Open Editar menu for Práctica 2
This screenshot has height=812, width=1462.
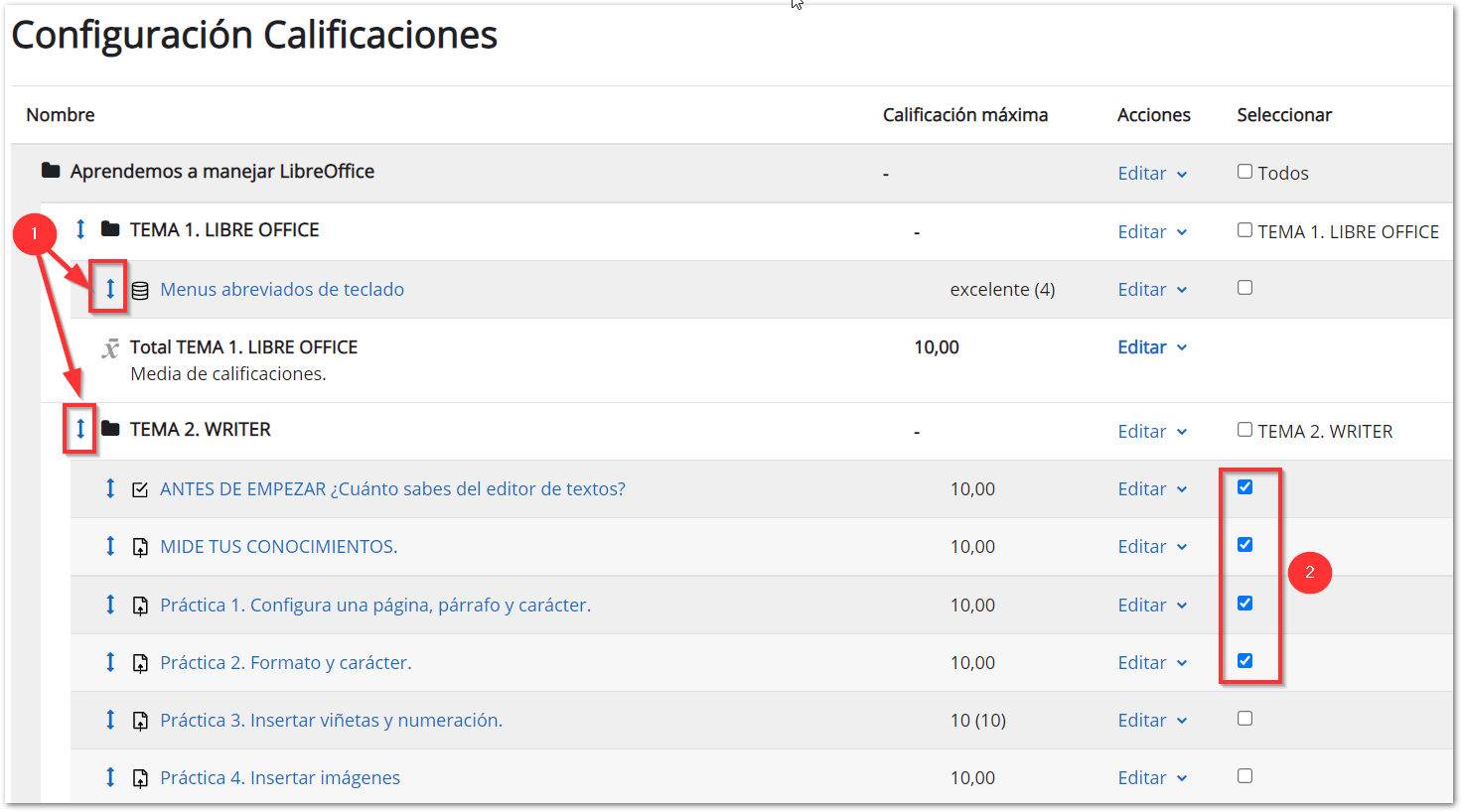(1152, 662)
